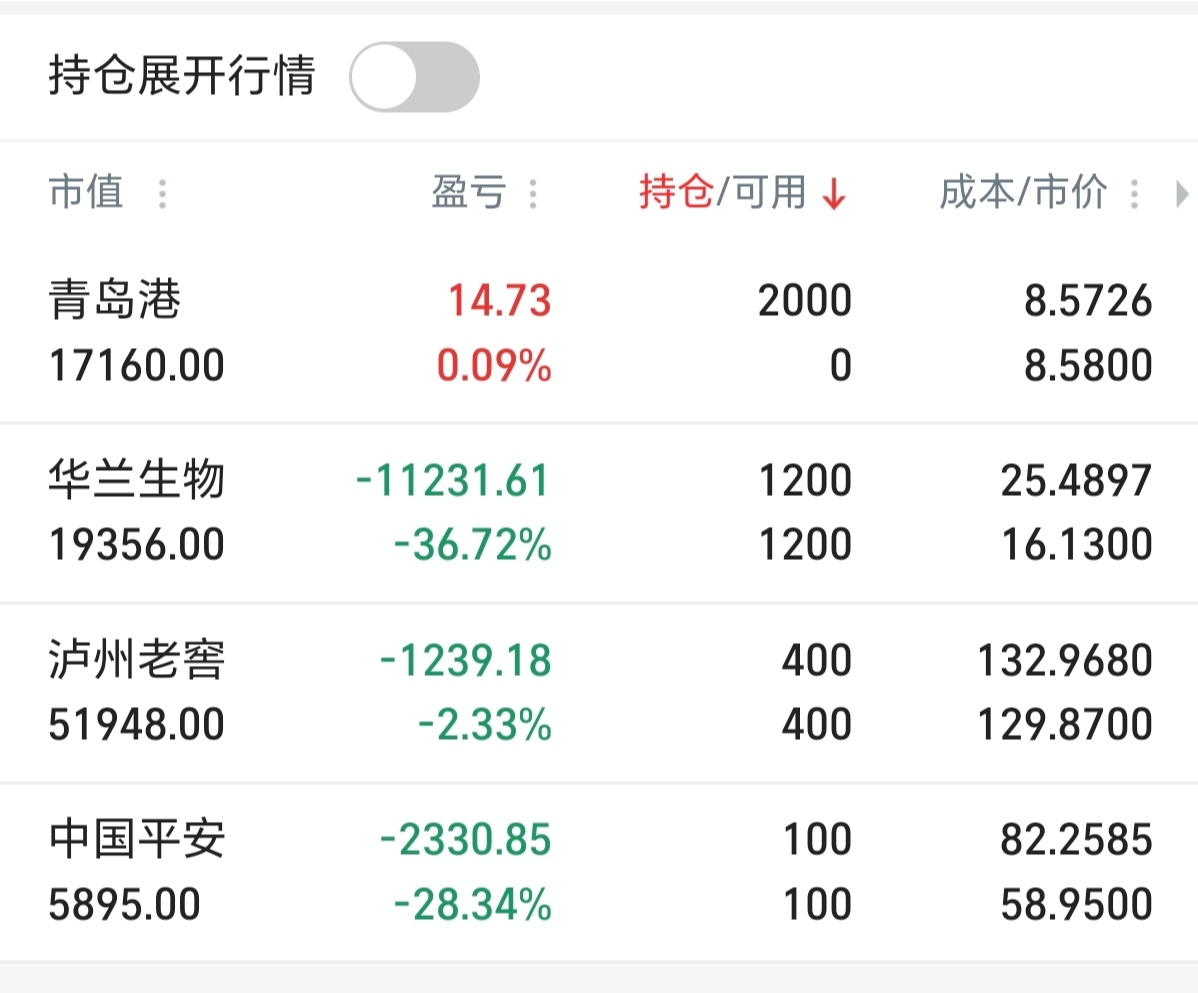Open the 市值 column options dots
The width and height of the screenshot is (1198, 993).
point(162,194)
